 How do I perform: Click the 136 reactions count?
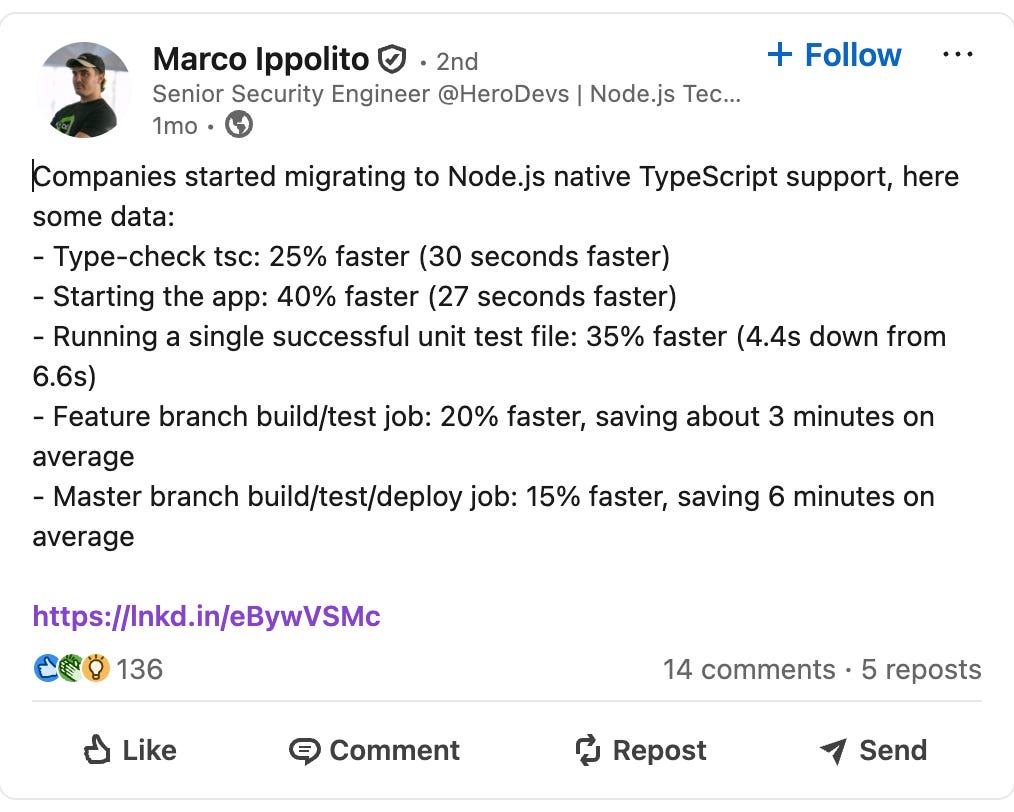coord(139,670)
